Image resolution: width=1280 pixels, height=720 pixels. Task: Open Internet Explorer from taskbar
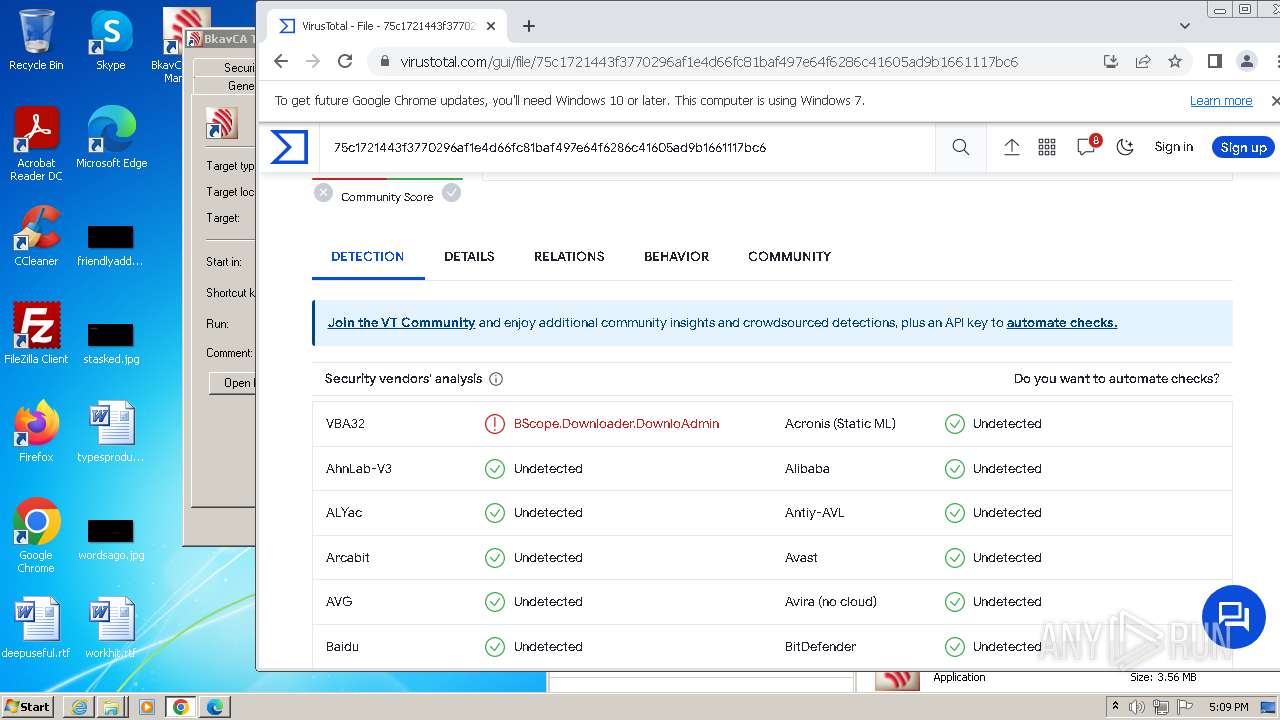79,707
